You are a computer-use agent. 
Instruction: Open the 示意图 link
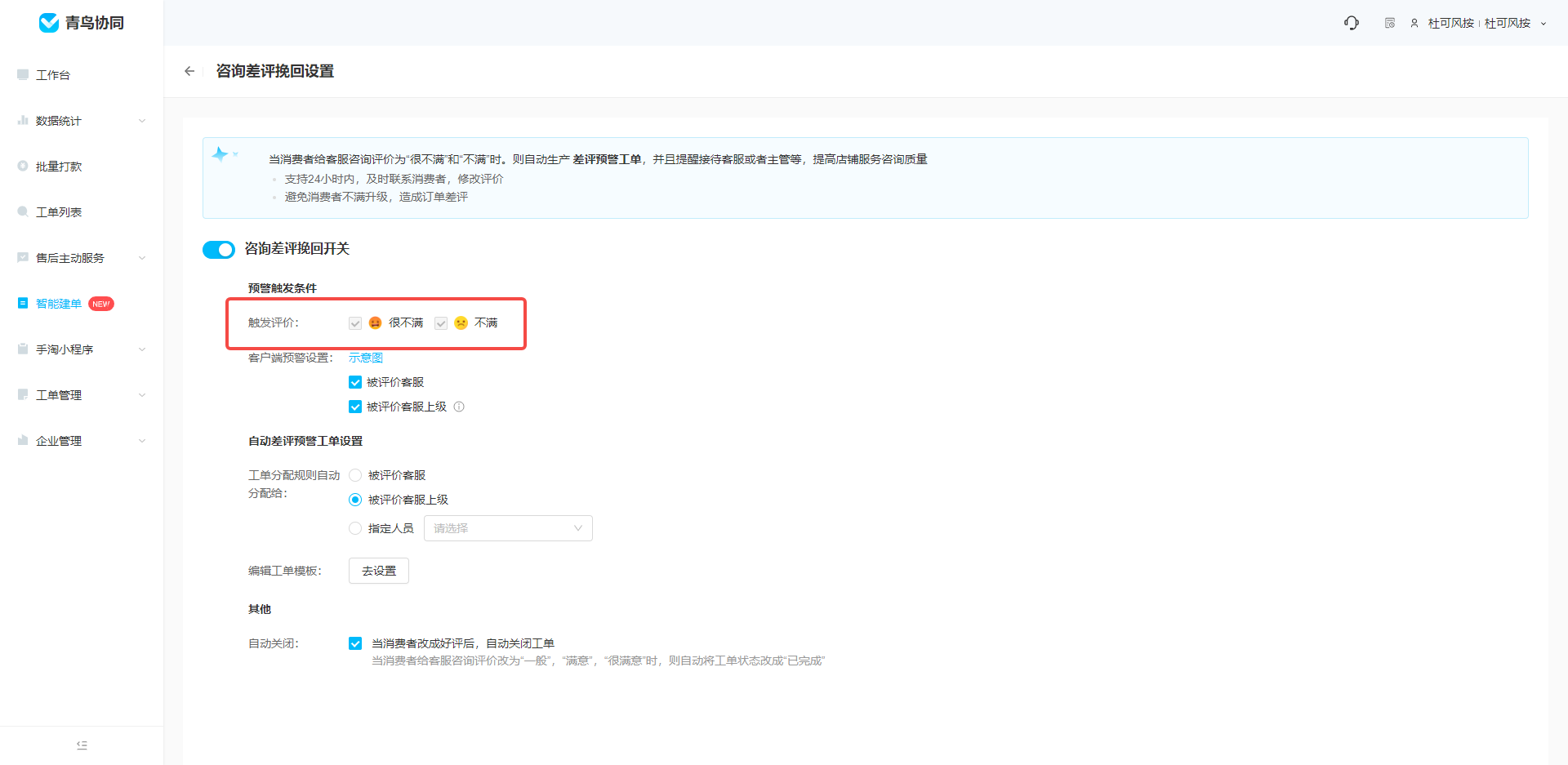366,358
